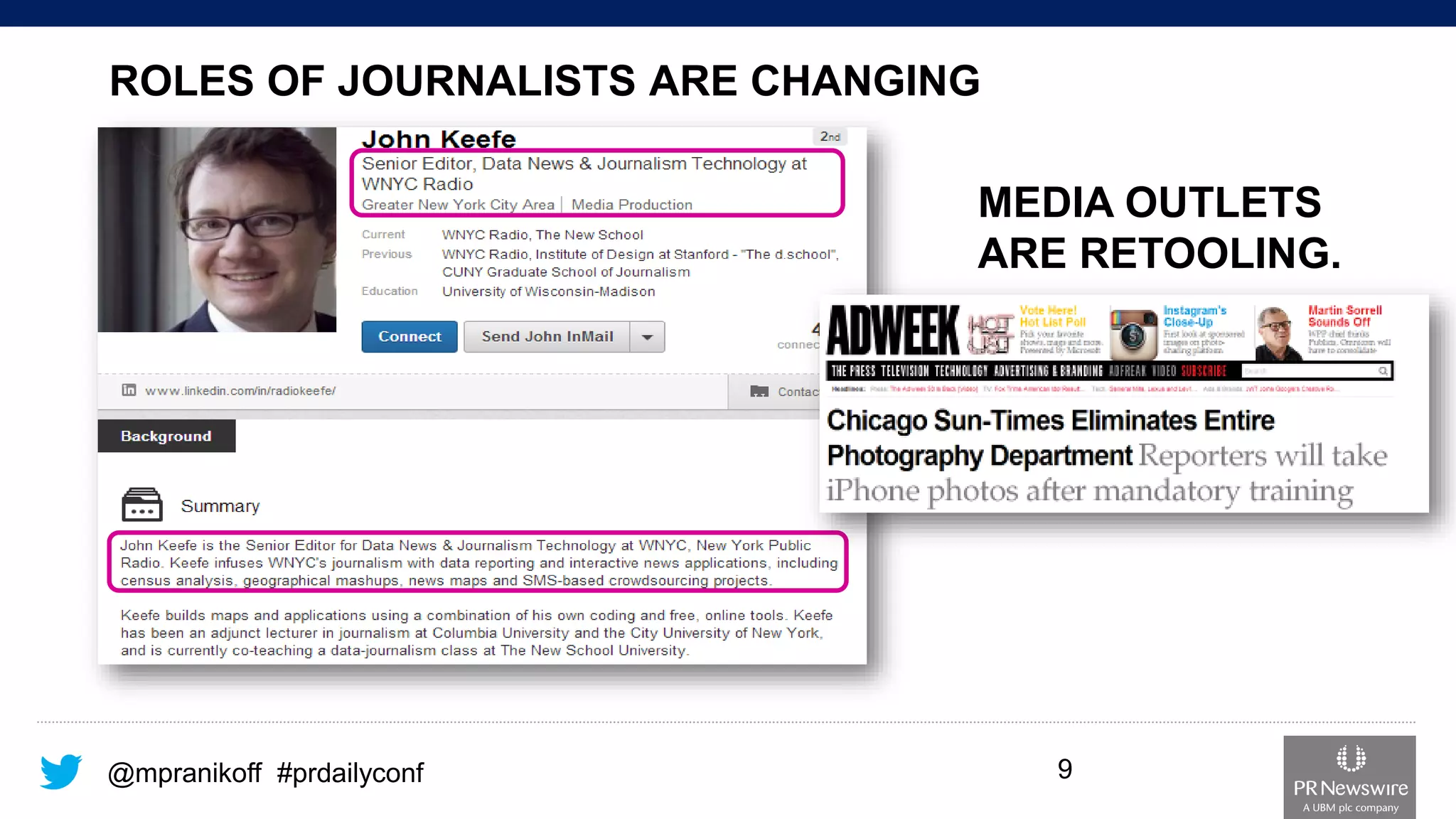Select the Background section tab

coord(166,436)
